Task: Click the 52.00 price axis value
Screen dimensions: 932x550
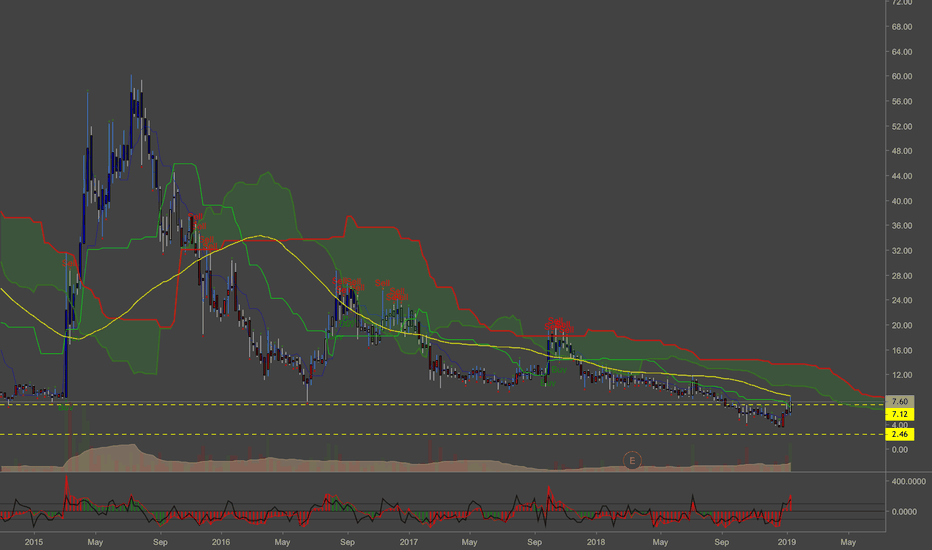Action: tap(902, 126)
